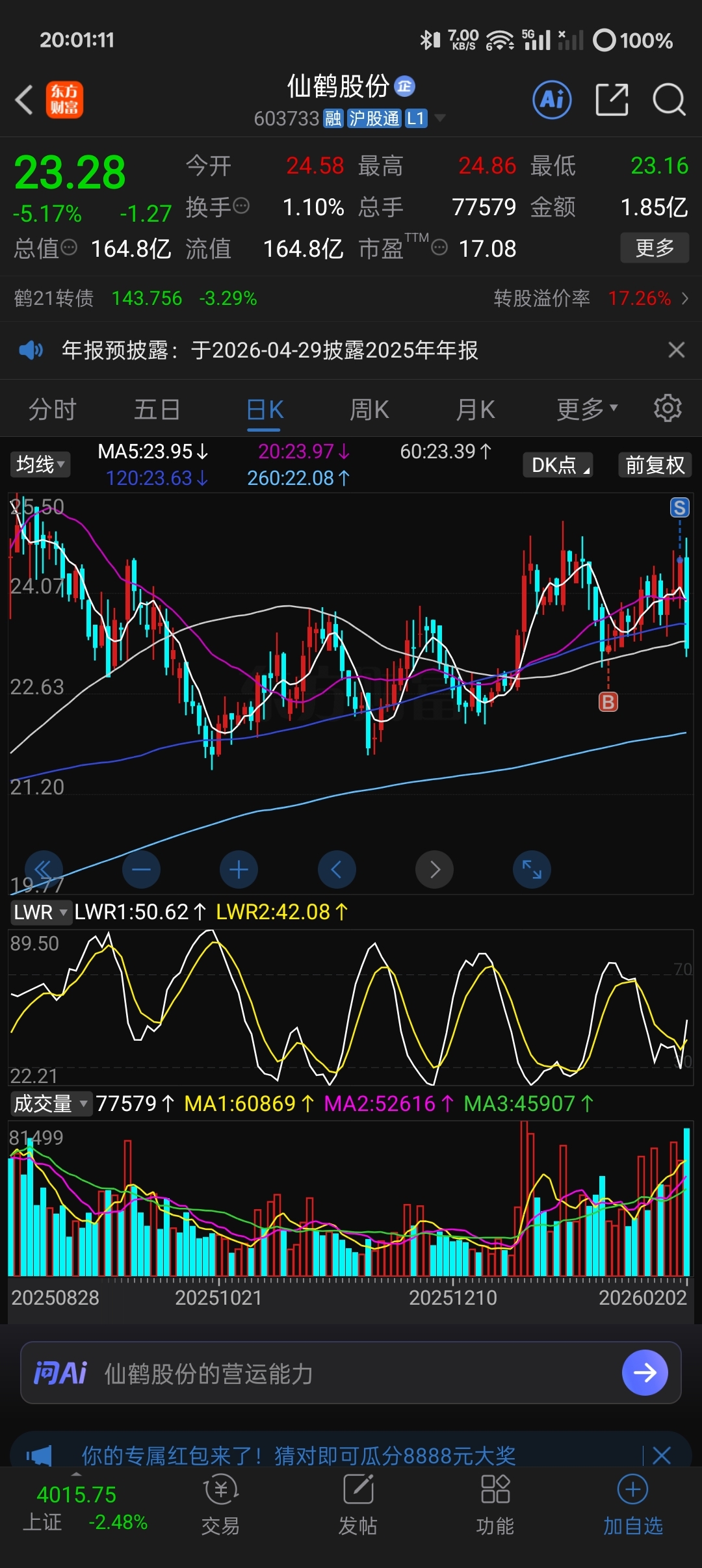702x1568 pixels.
Task: Open the search magnifier icon
Action: click(669, 99)
